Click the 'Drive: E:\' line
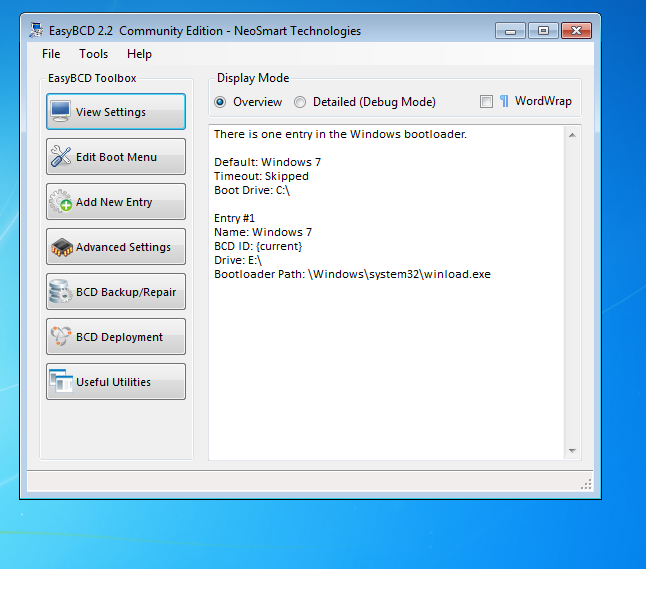 pos(238,260)
